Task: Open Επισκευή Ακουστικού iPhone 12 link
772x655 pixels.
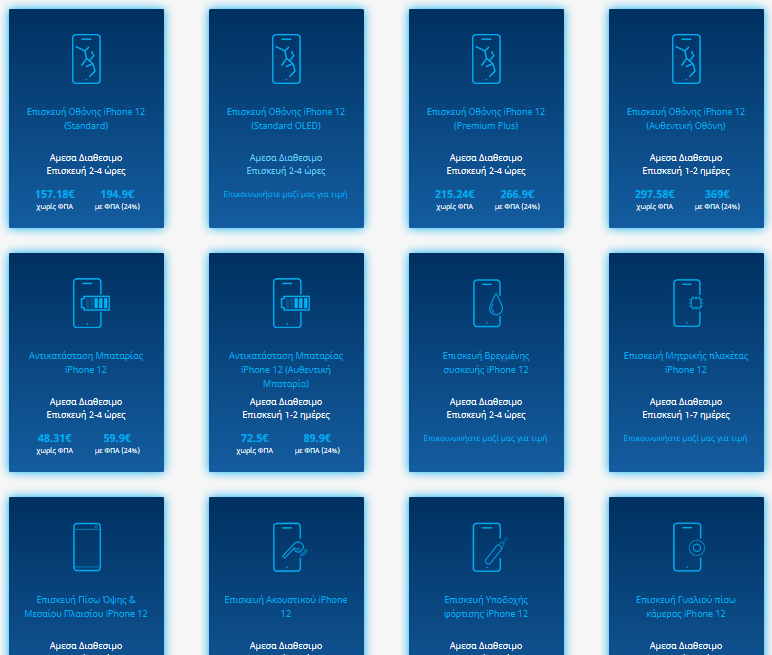Action: [286, 607]
